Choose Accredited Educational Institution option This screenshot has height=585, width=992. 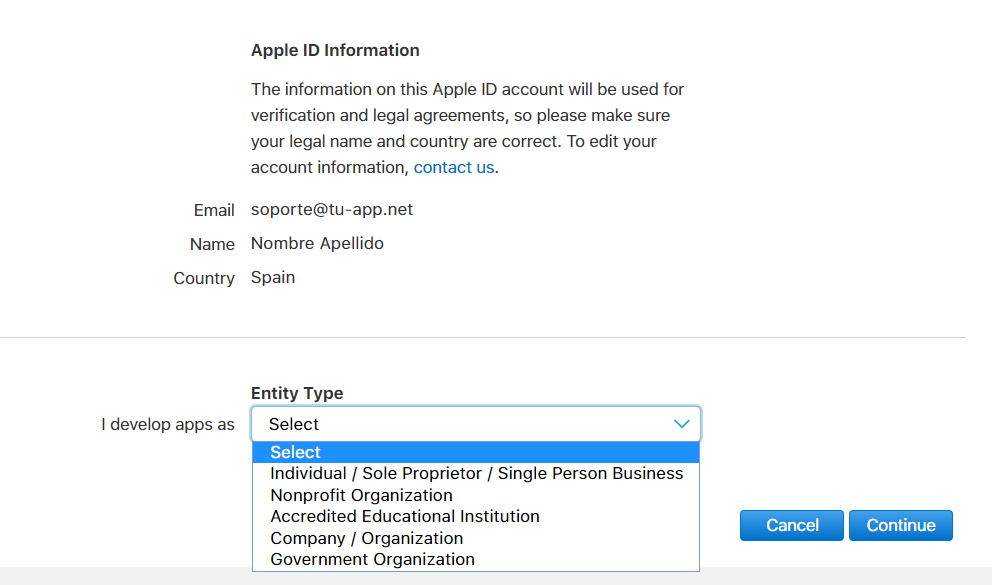[x=405, y=517]
